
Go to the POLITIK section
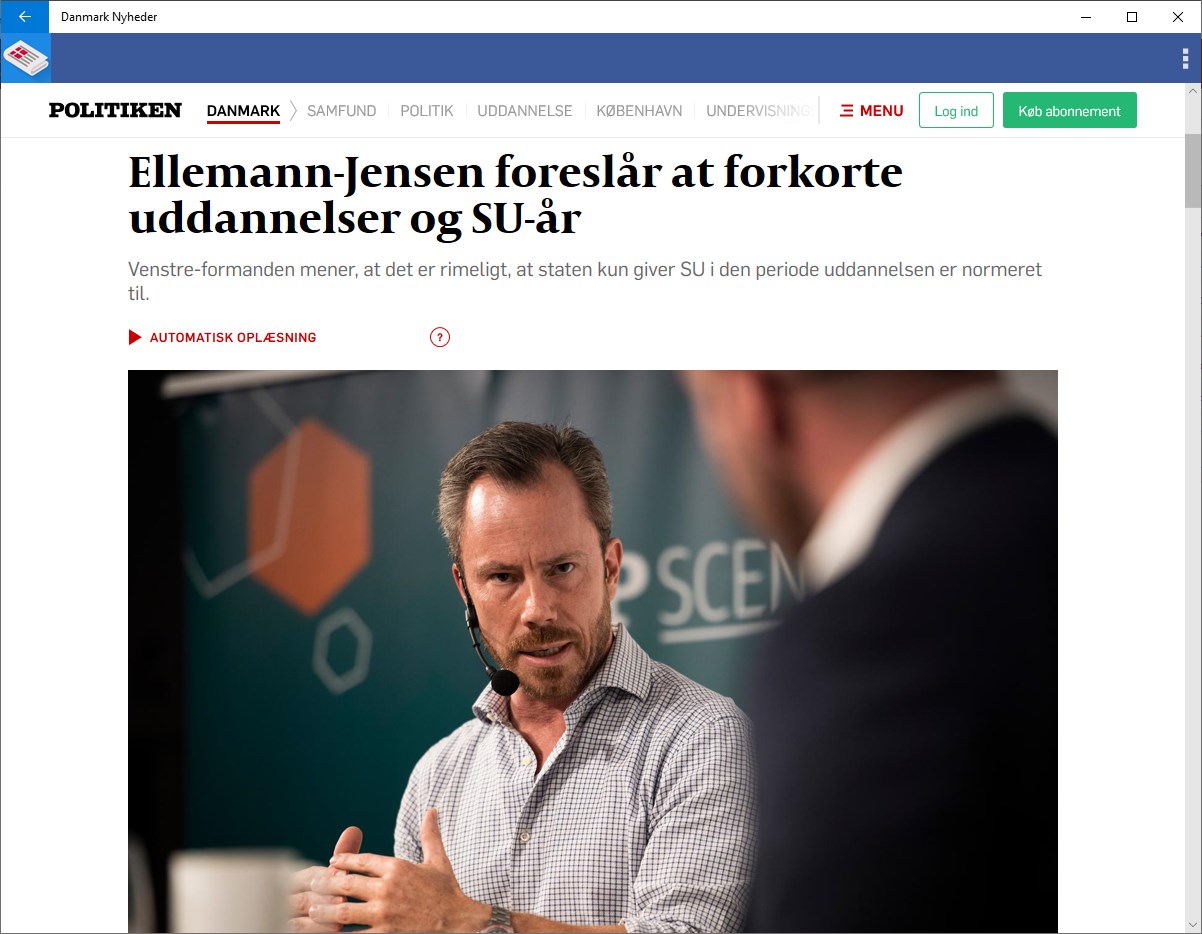point(427,111)
